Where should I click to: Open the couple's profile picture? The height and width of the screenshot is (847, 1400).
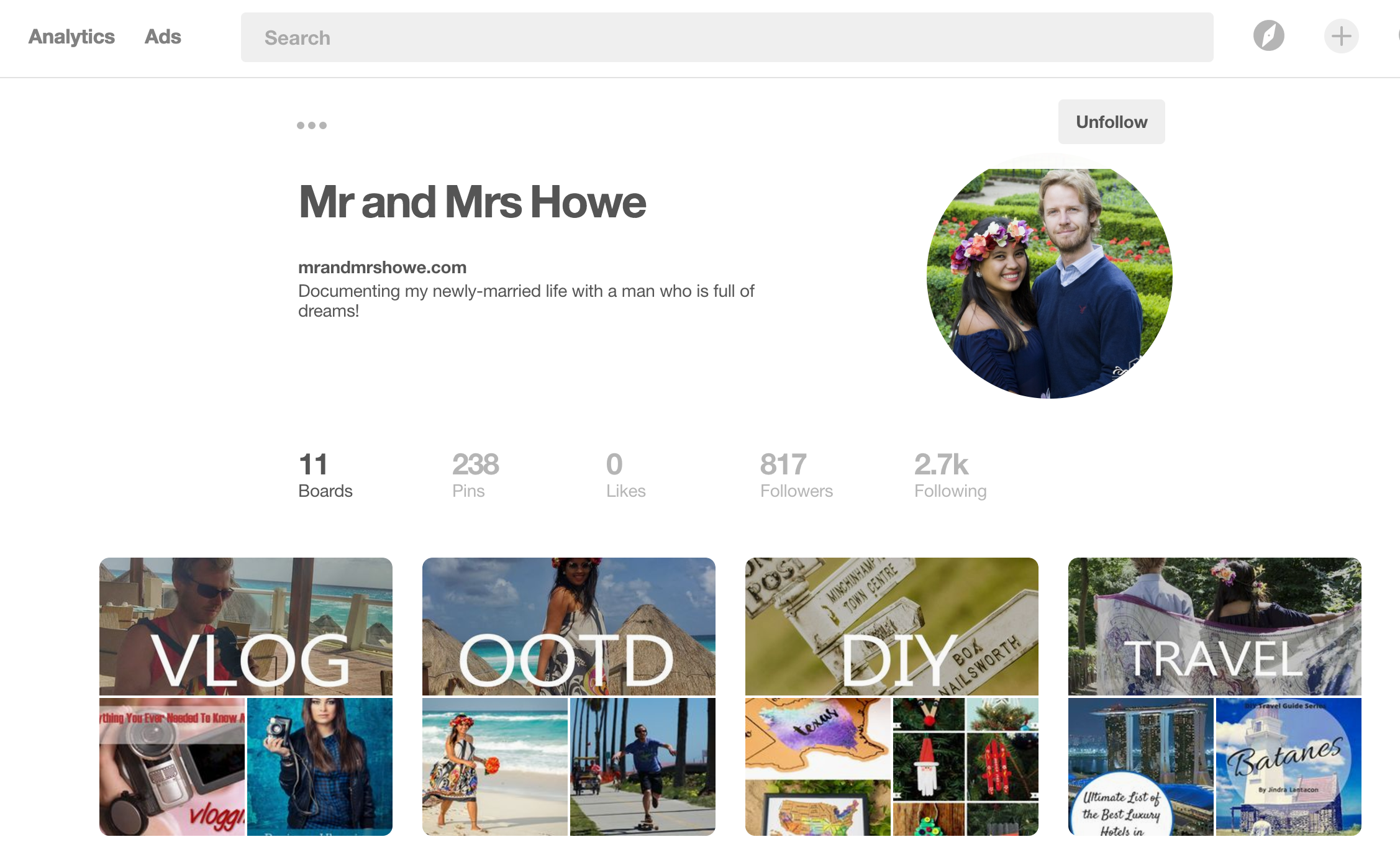pos(1049,278)
